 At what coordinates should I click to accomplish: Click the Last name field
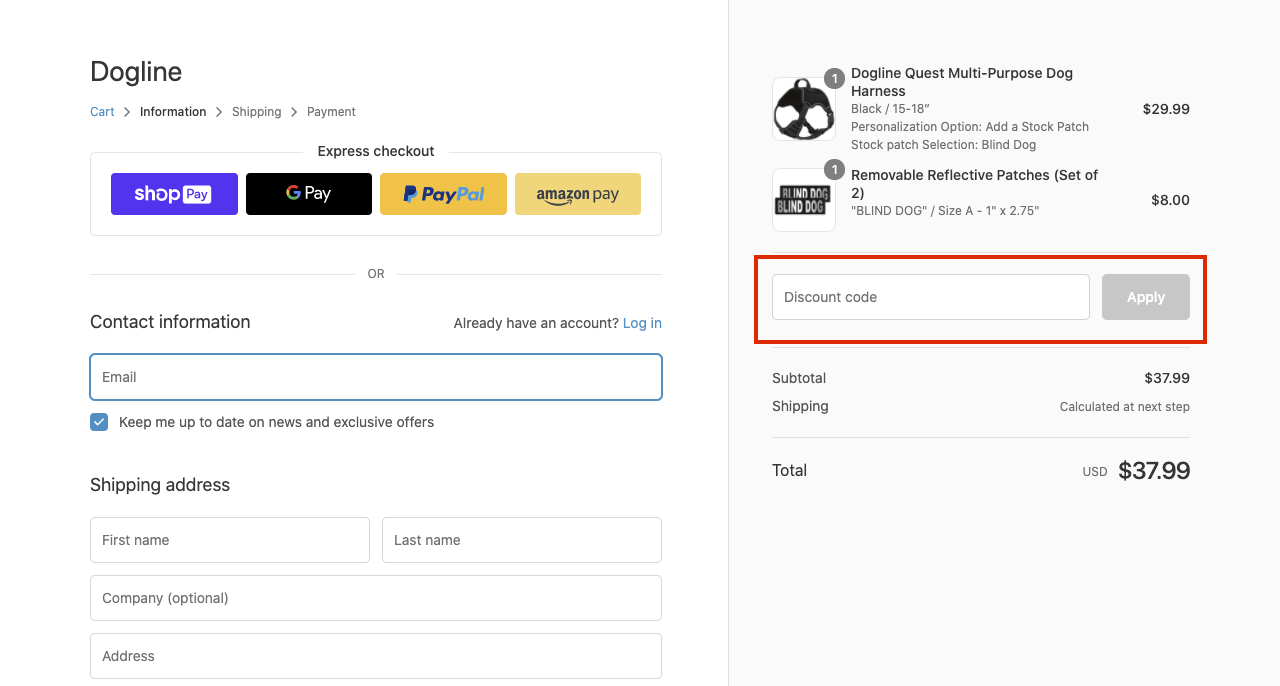522,540
